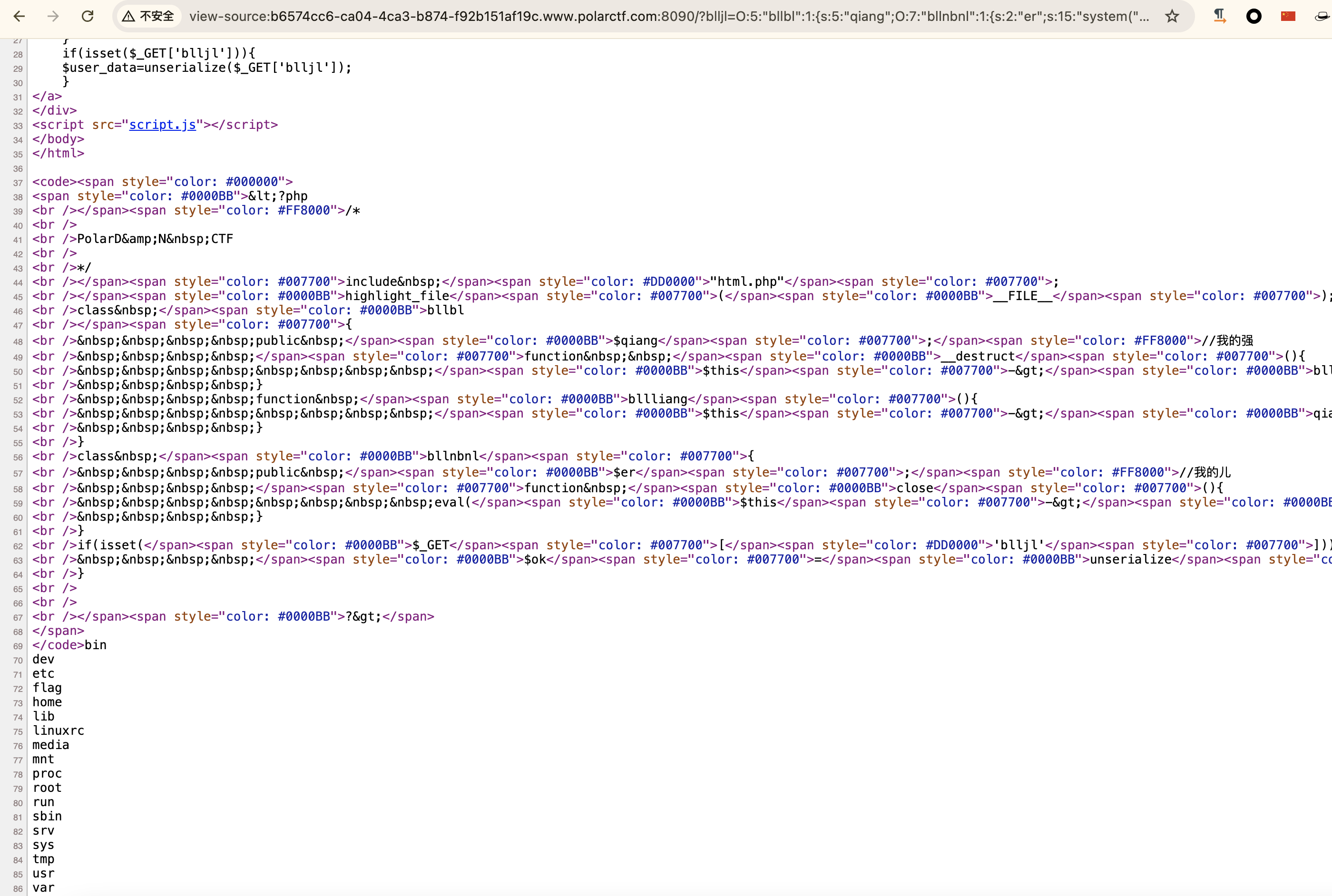The height and width of the screenshot is (896, 1332).
Task: Bookmark this page with the star
Action: pyautogui.click(x=1172, y=16)
